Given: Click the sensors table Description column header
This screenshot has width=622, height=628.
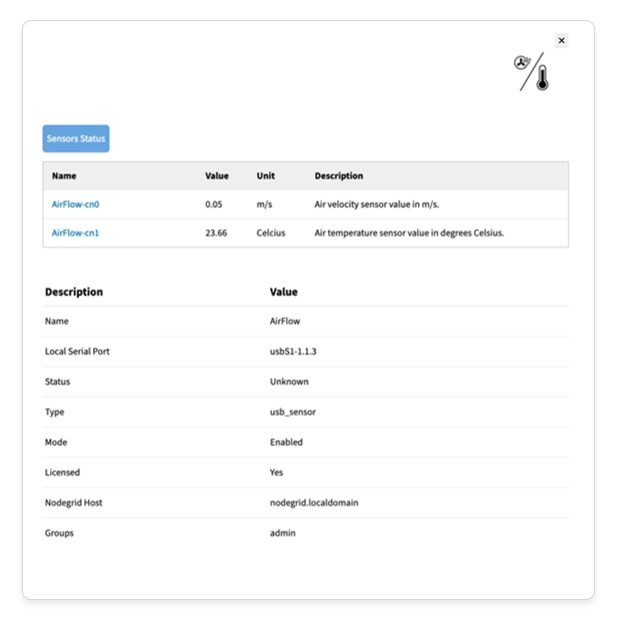Looking at the screenshot, I should coord(339,176).
